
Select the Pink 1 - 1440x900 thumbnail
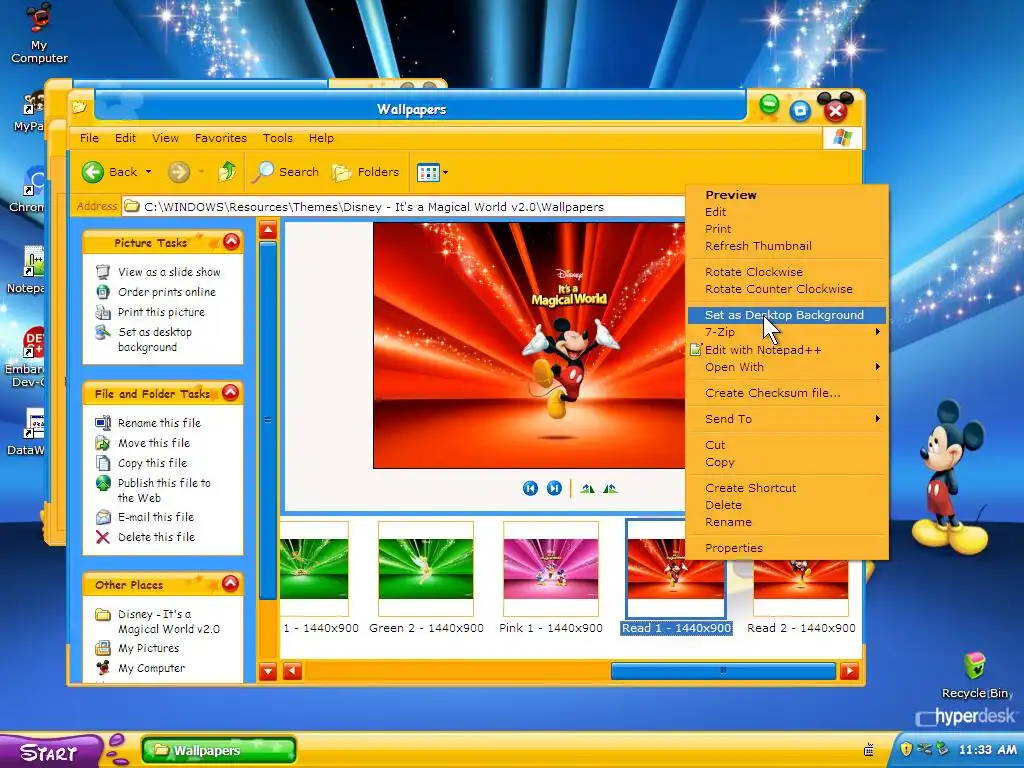[x=551, y=569]
